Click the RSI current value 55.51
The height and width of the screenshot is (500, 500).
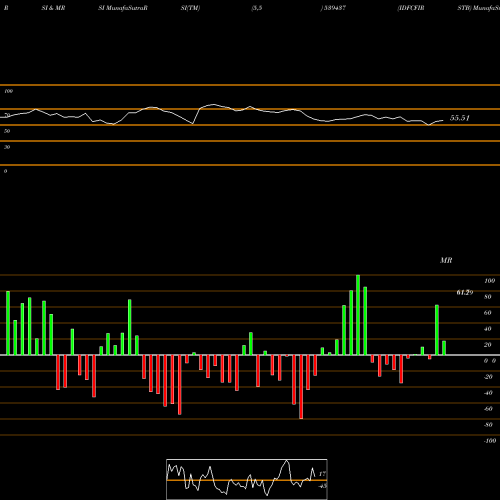pyautogui.click(x=460, y=118)
